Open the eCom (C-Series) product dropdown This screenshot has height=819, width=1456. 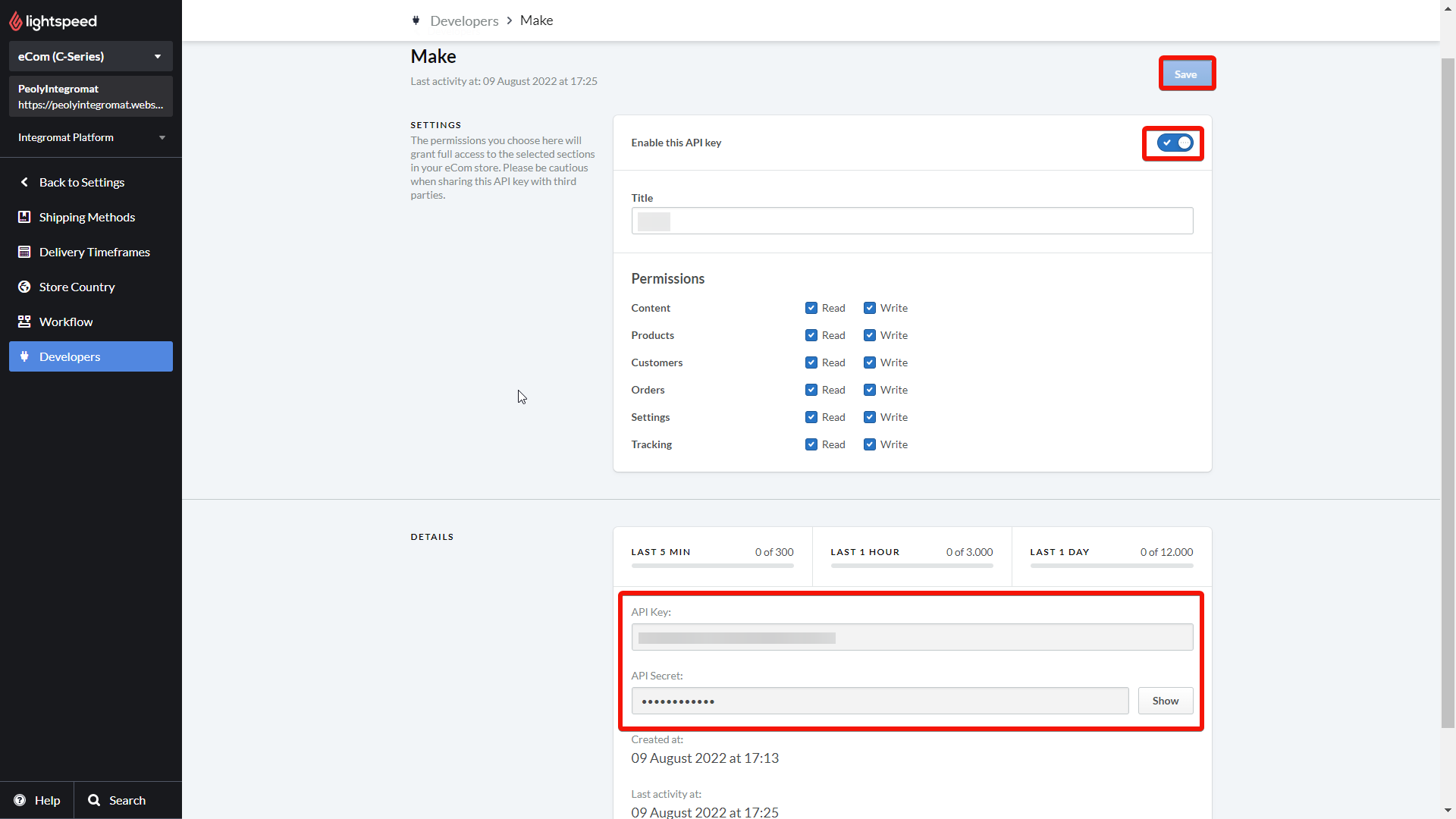pos(91,56)
